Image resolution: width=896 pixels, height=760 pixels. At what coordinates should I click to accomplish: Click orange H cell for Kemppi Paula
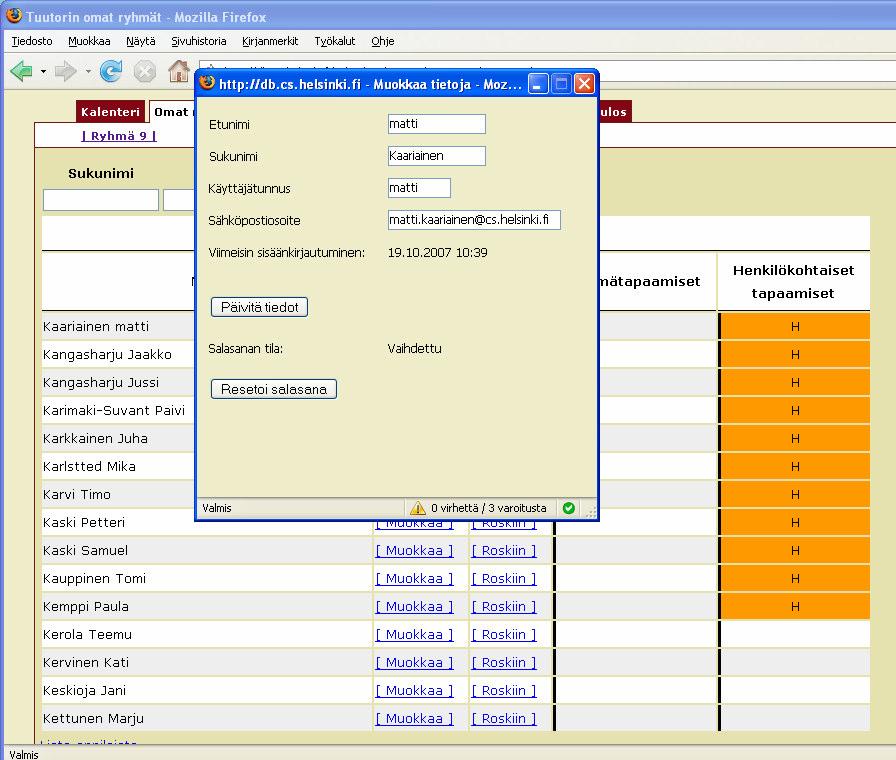(x=795, y=606)
